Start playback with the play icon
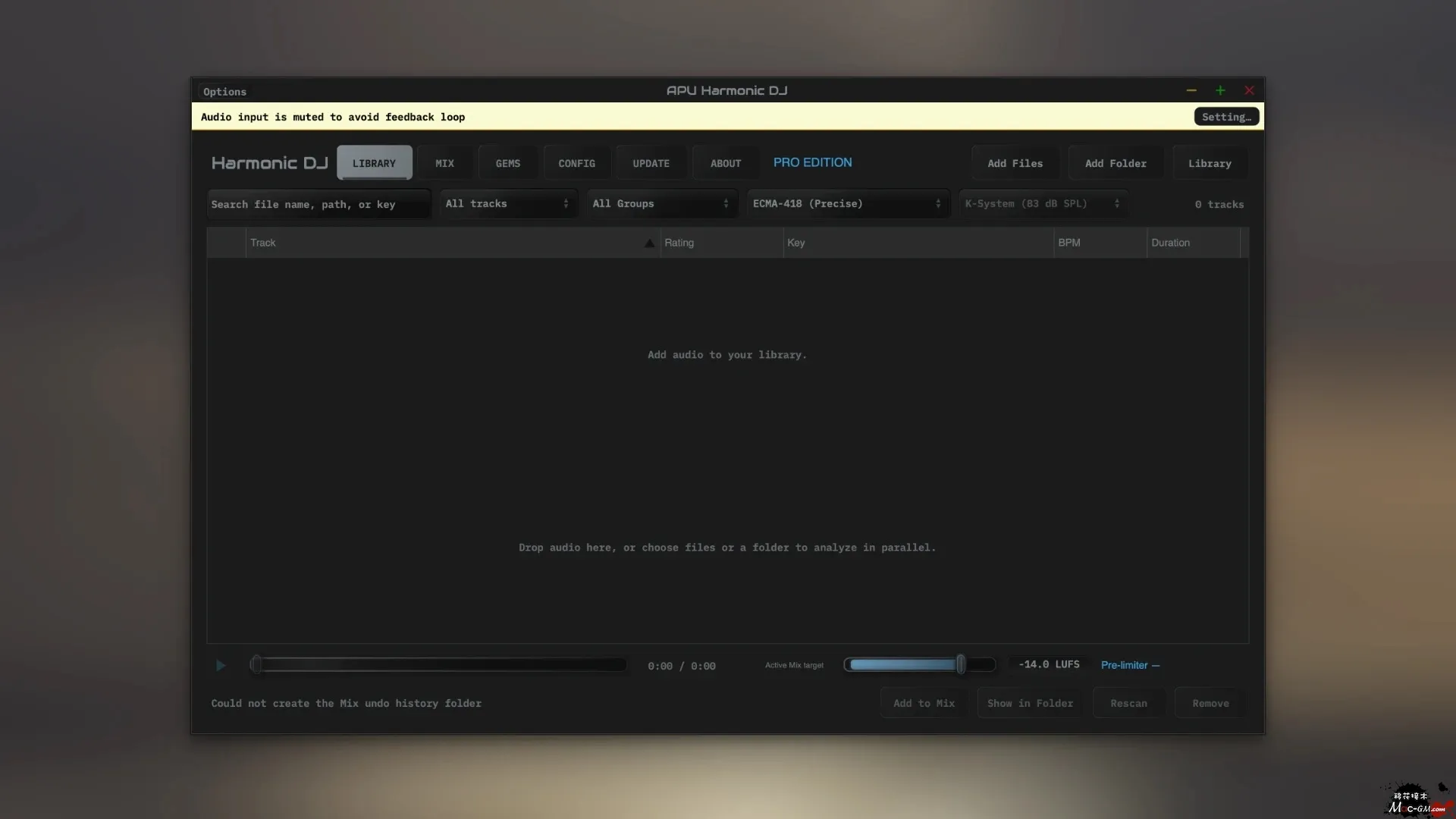This screenshot has height=819, width=1456. click(220, 665)
